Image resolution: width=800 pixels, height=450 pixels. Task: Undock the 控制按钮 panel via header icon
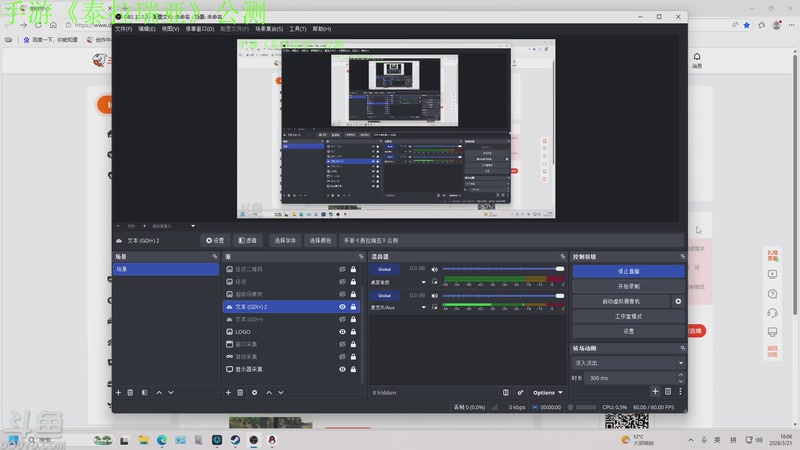[x=683, y=257]
